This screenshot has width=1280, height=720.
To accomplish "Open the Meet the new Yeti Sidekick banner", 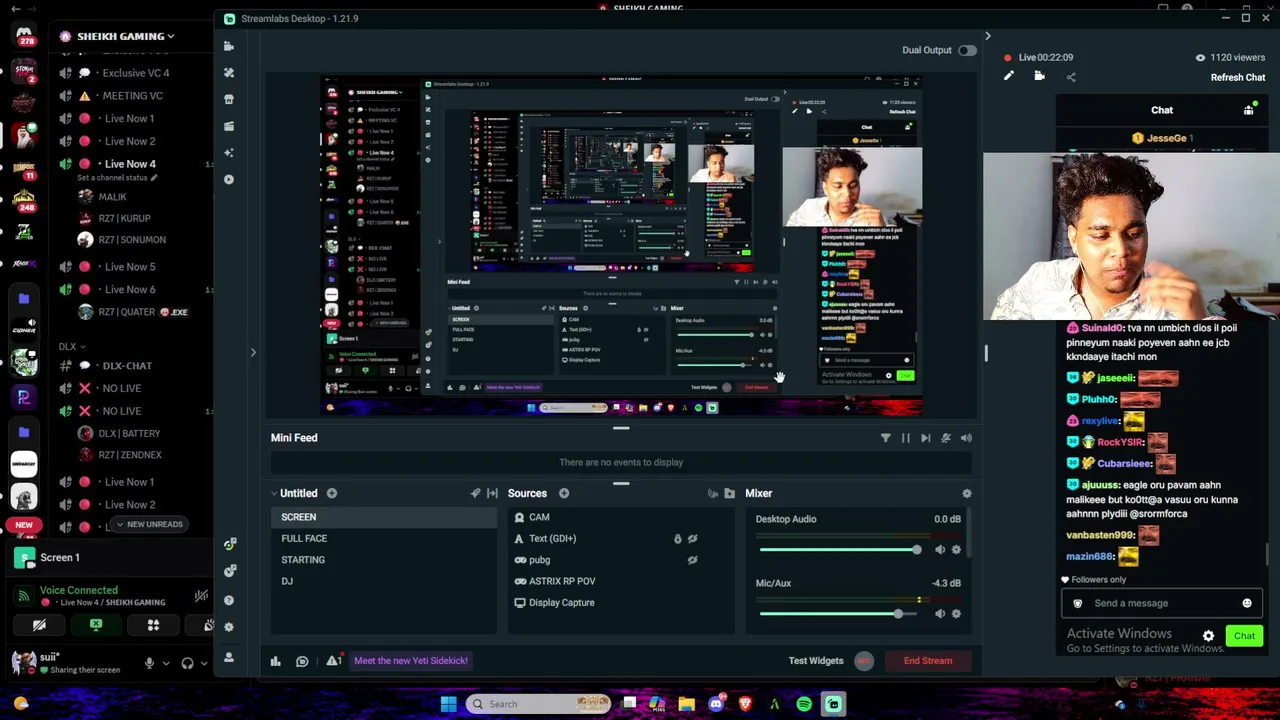I will click(410, 661).
